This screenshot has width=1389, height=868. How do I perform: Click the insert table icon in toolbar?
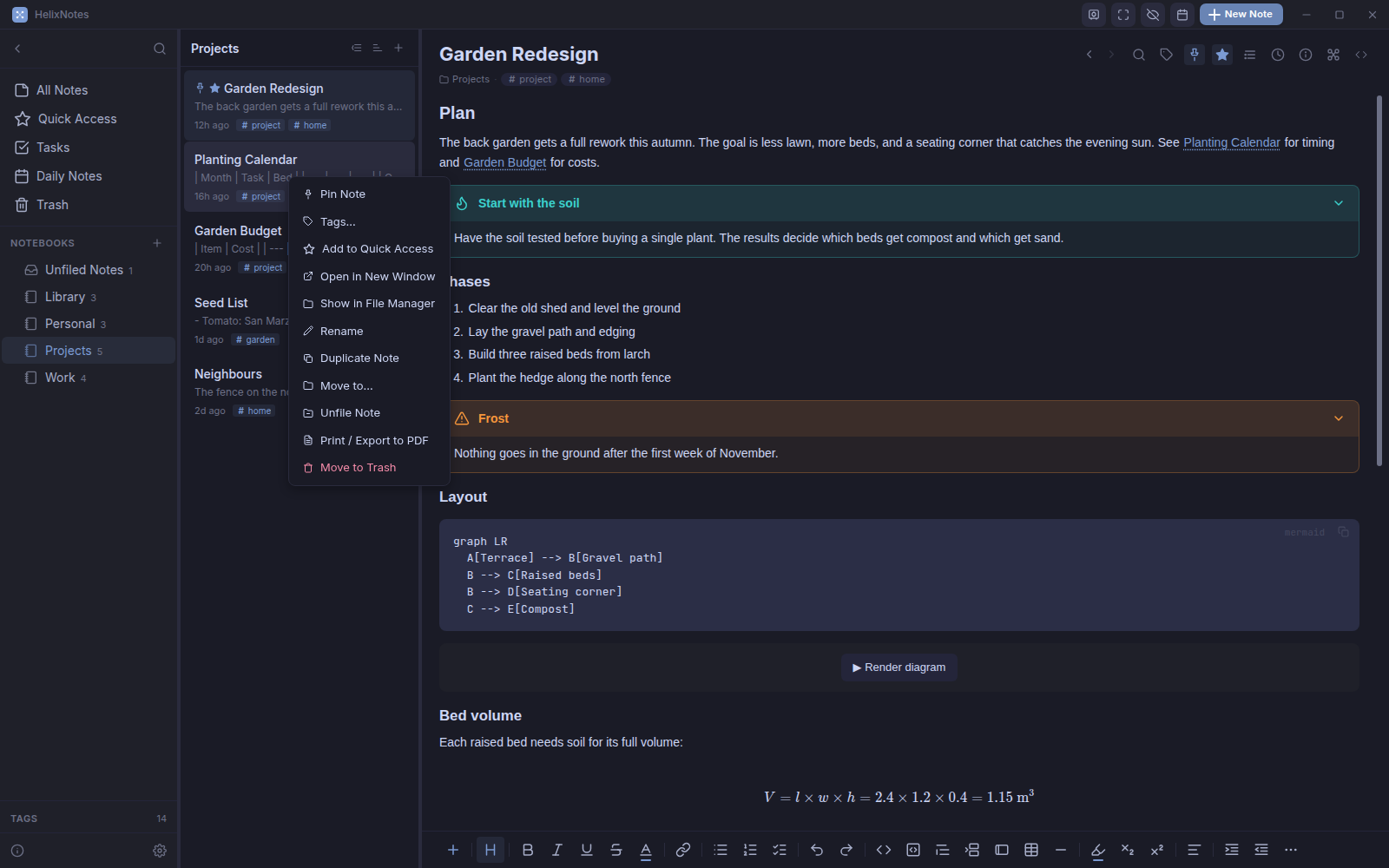click(1031, 850)
